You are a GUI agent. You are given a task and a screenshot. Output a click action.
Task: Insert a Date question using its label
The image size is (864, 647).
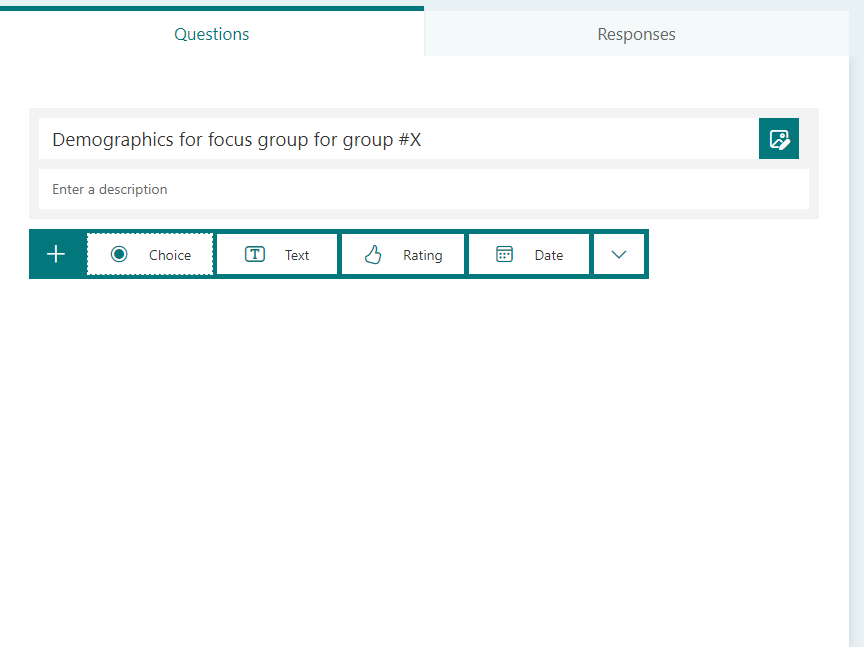(x=548, y=255)
